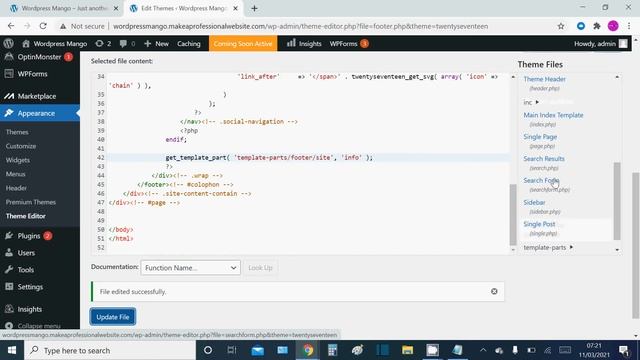Switch to first Wordpress Mango tab

point(63,8)
